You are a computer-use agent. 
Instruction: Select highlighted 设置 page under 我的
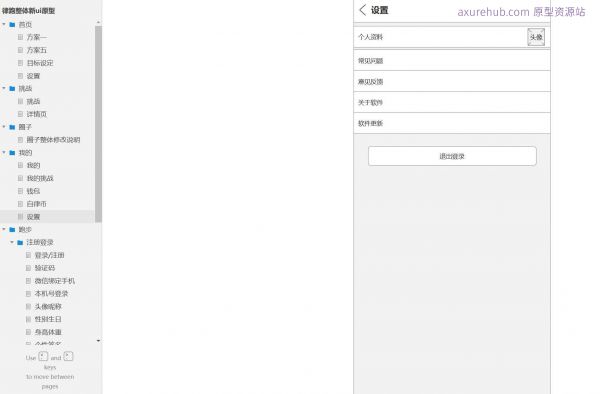(x=33, y=217)
